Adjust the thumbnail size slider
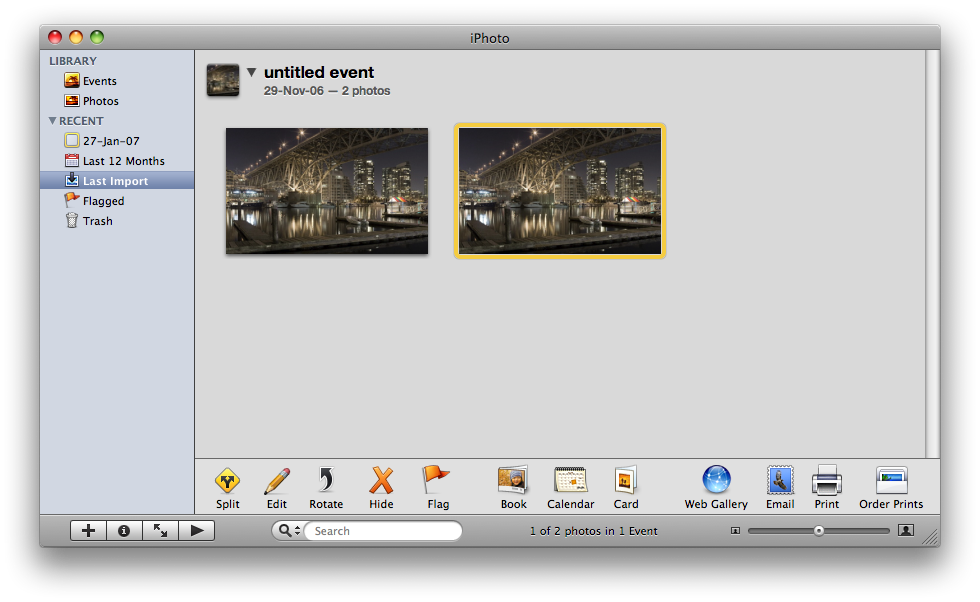Viewport: 980px width, 602px height. point(819,531)
